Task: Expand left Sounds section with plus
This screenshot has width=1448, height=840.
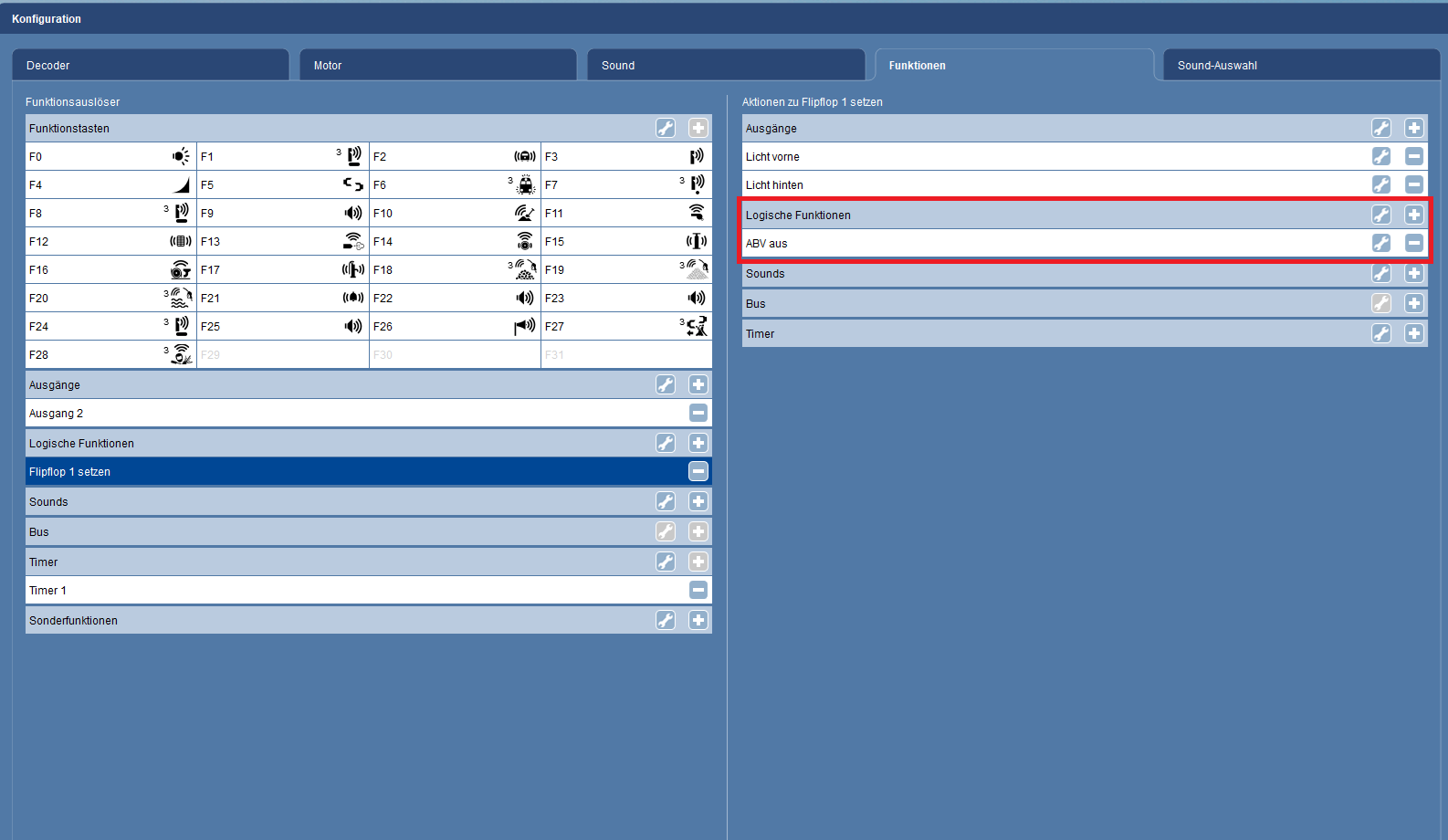Action: (x=698, y=502)
